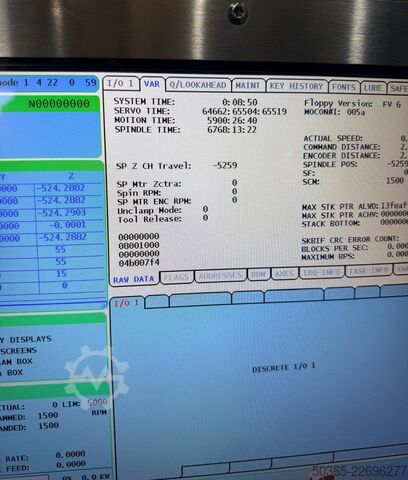
Task: Click the SERVO TIME value
Action: pos(244,111)
